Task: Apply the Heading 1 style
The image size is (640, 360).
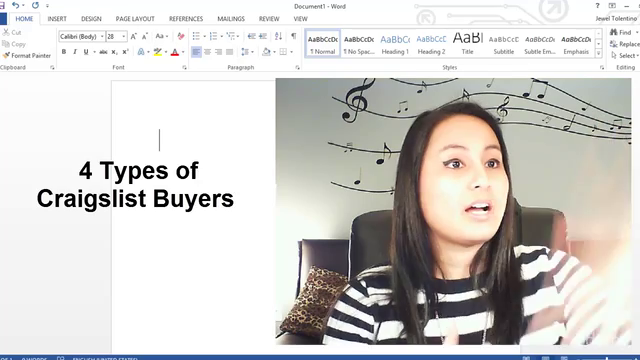Action: coord(395,44)
